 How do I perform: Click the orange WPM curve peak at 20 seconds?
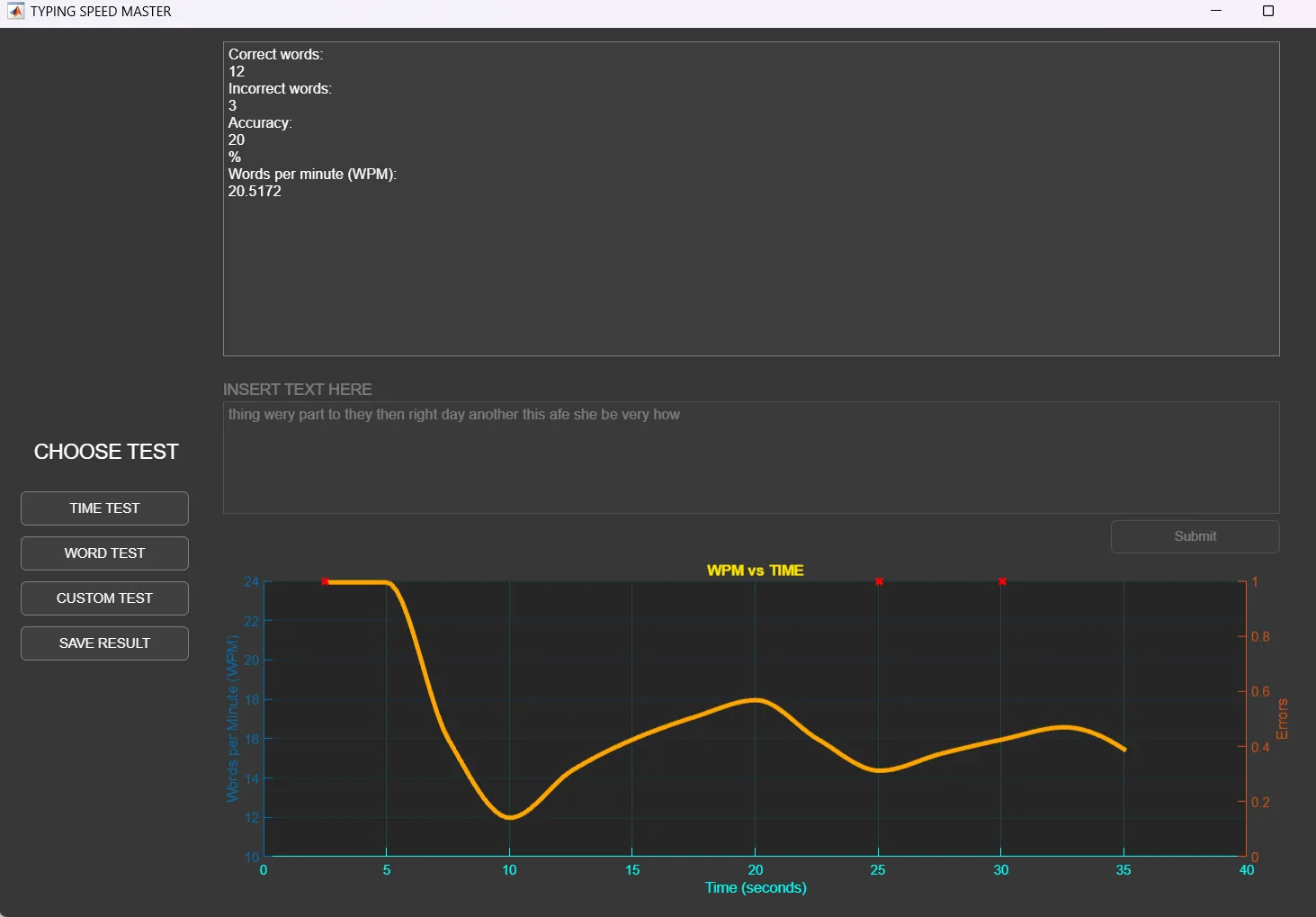point(756,699)
